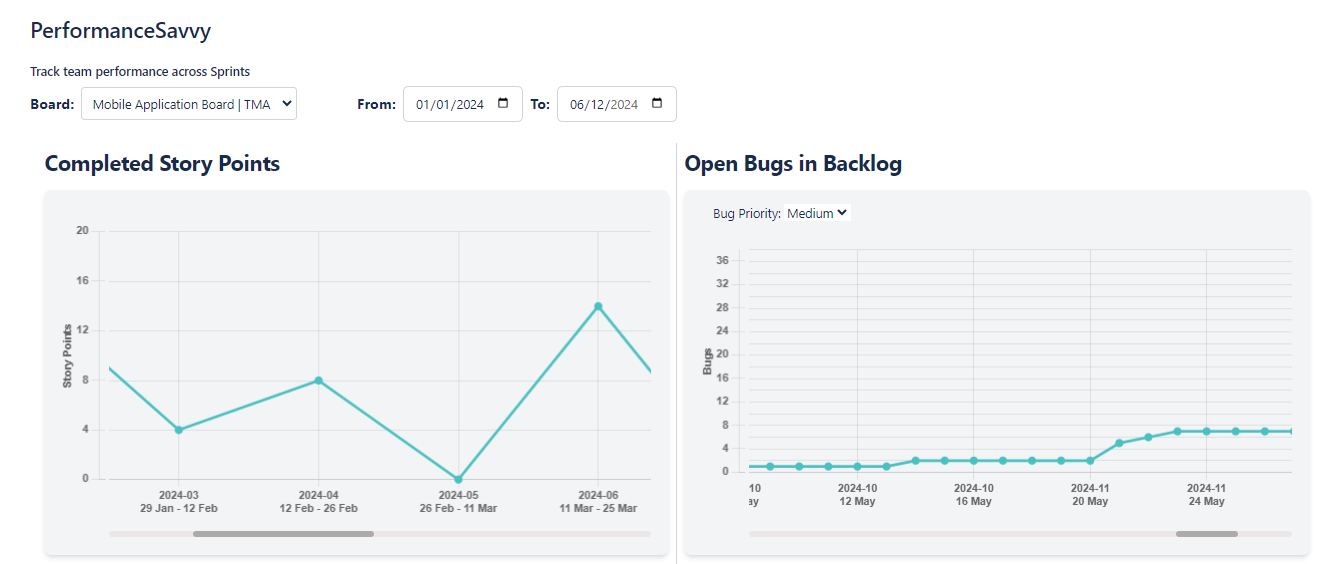This screenshot has width=1324, height=564.
Task: Click the From date field 01/01/2024
Action: coord(463,104)
